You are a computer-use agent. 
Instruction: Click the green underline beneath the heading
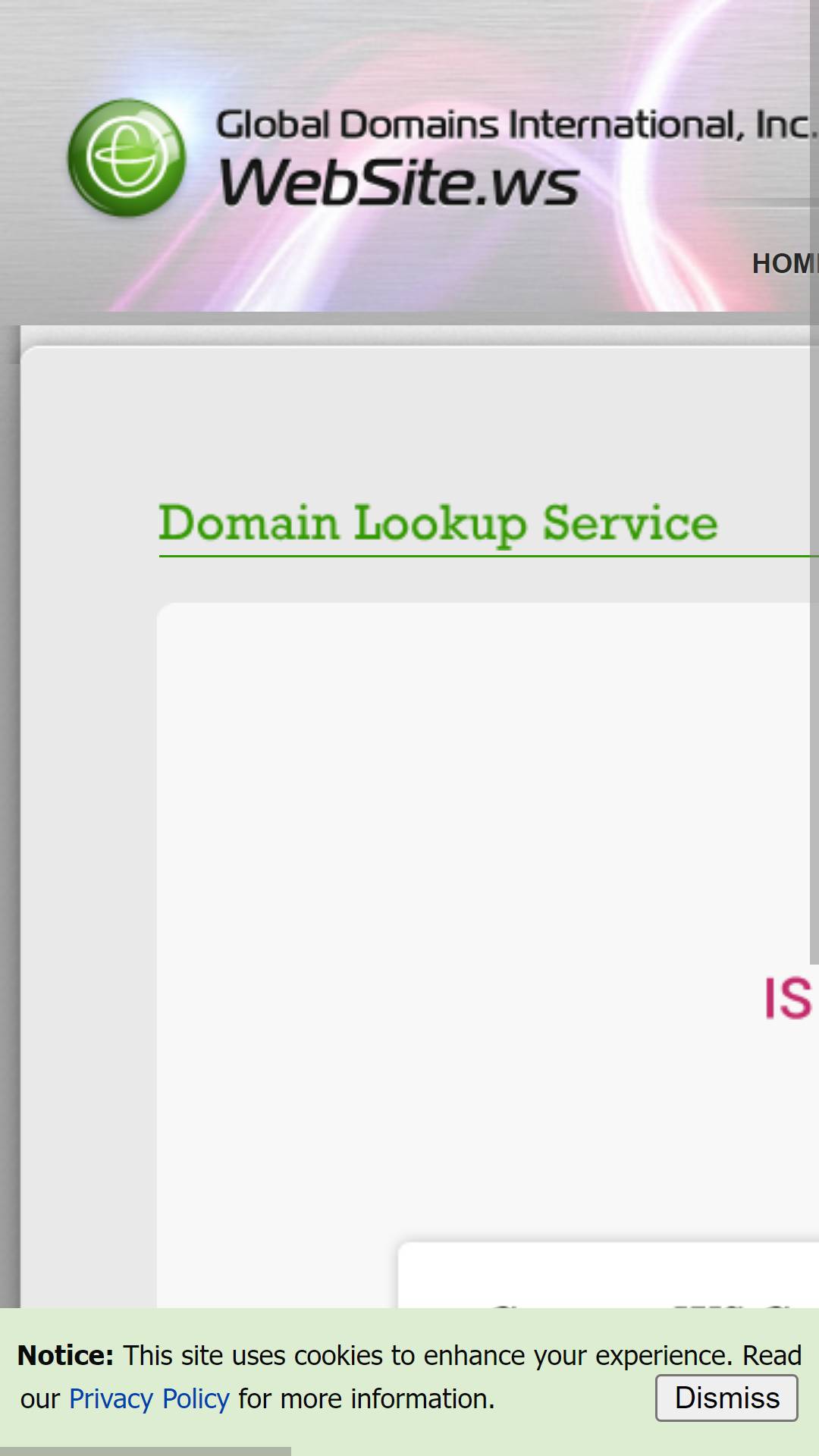point(488,557)
